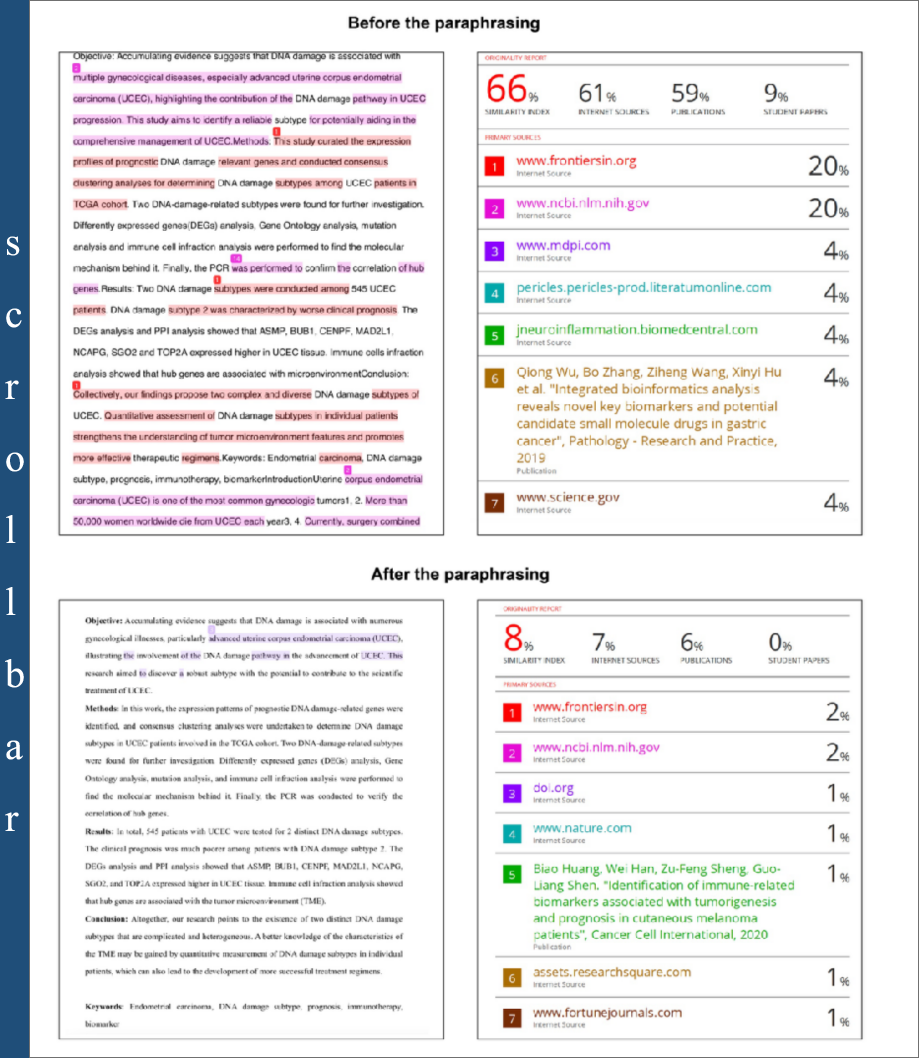Click the 1% value beside www.fortunejournals.com
This screenshot has height=1058, width=919.
coord(838,1018)
